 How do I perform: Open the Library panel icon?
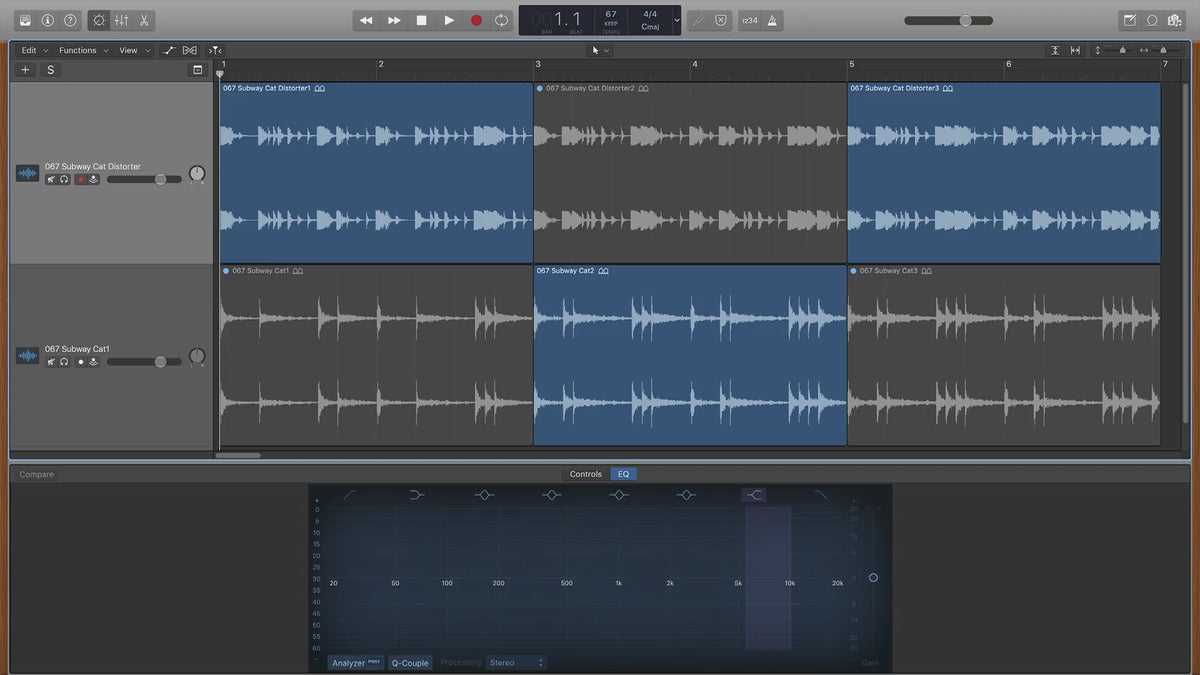25,20
